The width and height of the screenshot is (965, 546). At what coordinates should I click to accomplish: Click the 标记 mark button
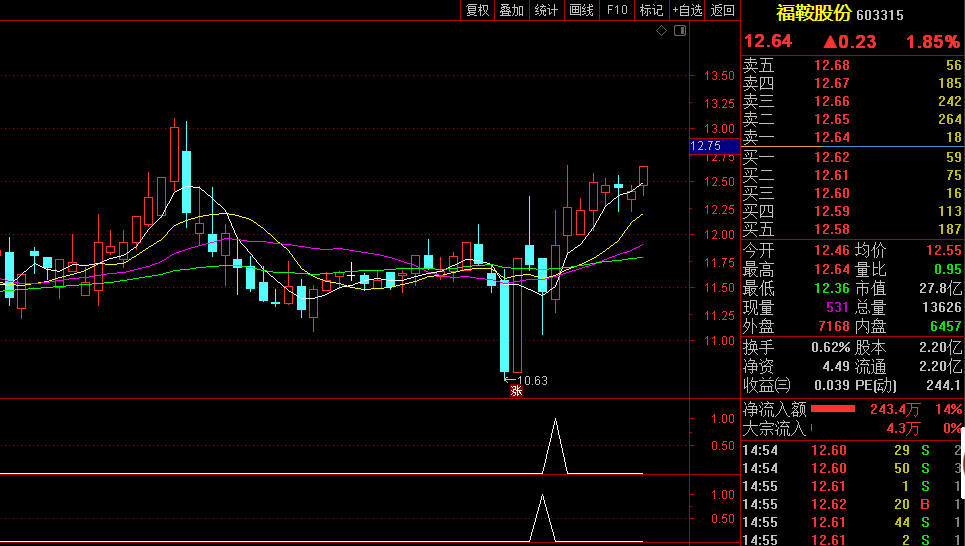(x=651, y=10)
